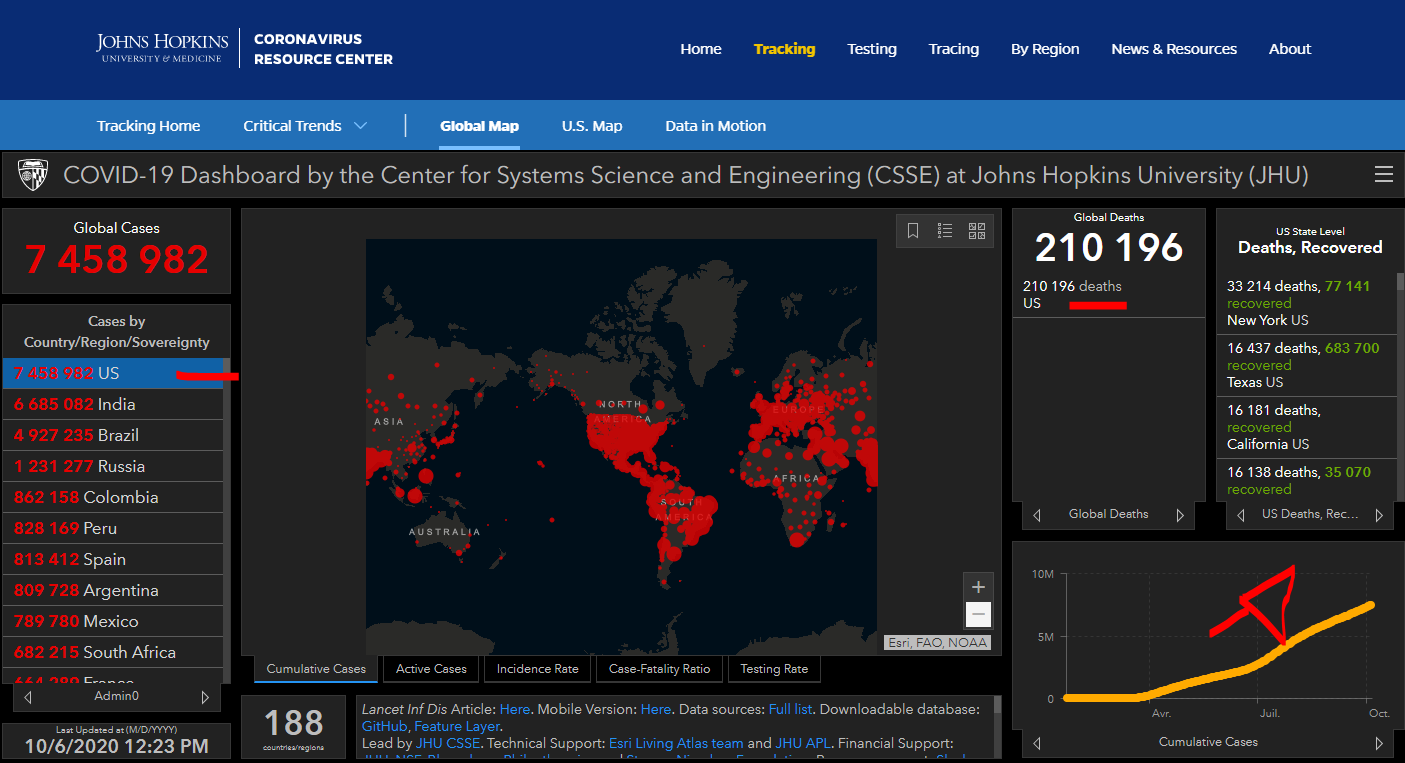This screenshot has width=1405, height=763.
Task: Open the Feature Layer link
Action: tap(457, 726)
